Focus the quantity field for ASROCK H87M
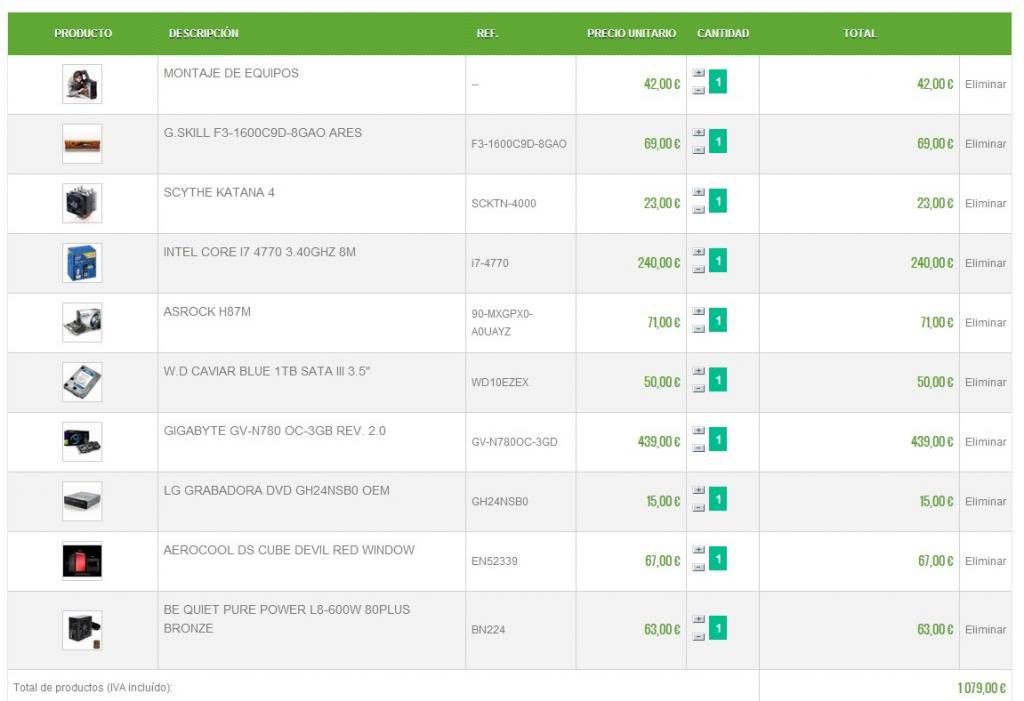This screenshot has width=1024, height=701. 718,320
